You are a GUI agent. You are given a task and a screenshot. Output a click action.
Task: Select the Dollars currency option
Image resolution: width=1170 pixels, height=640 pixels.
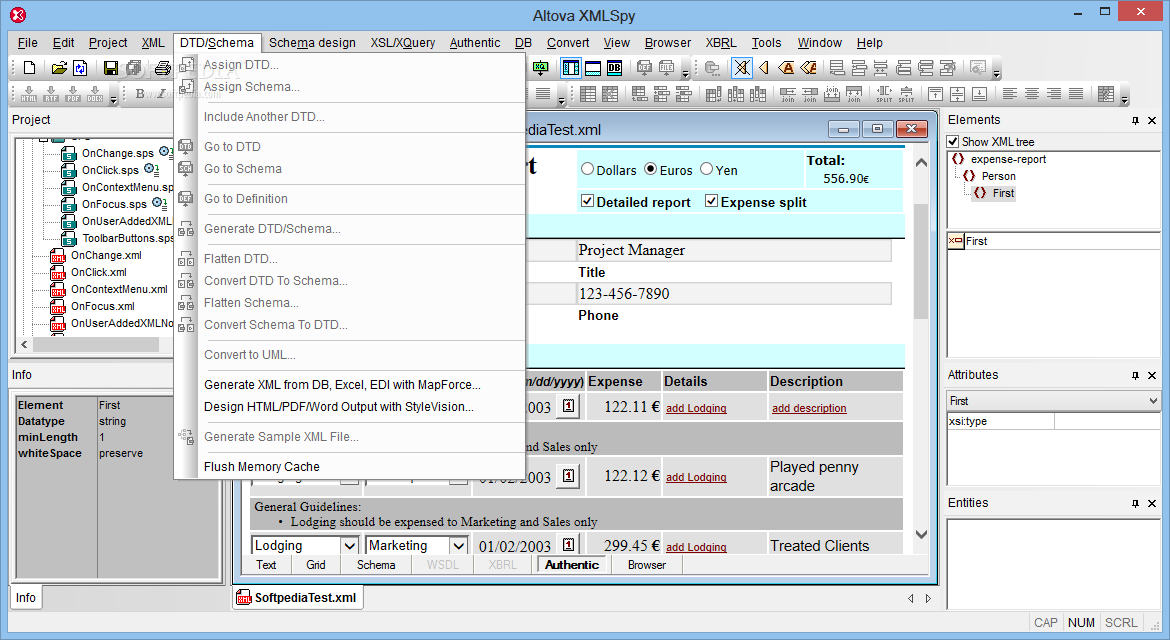tap(587, 169)
